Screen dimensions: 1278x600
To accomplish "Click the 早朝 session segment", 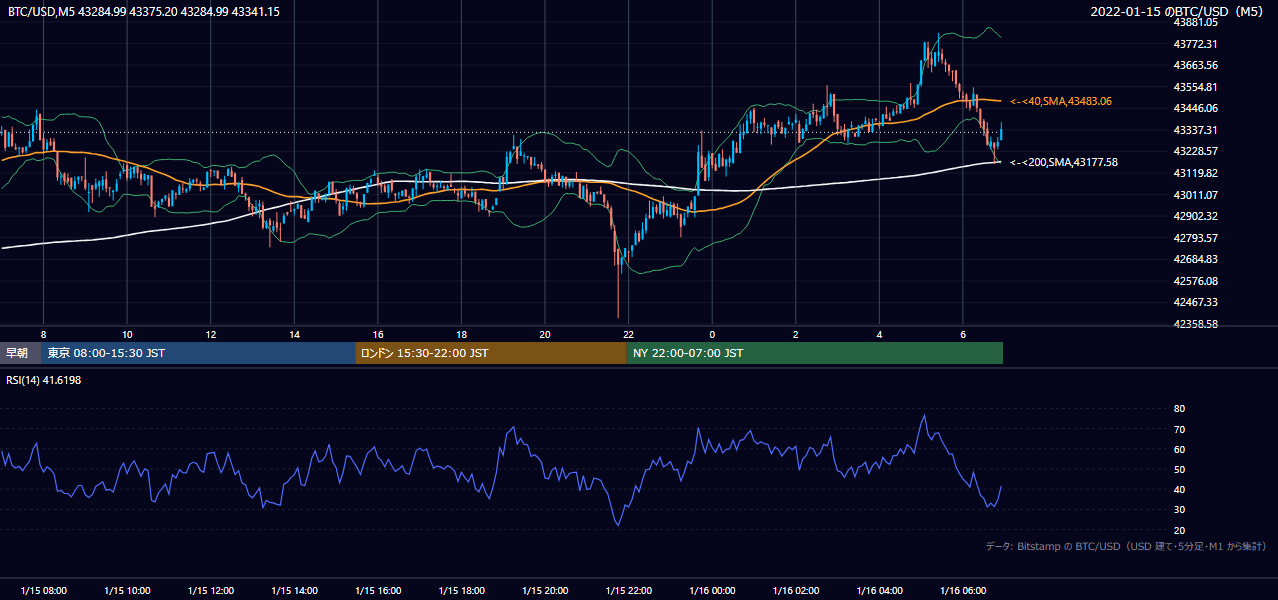I will pos(20,353).
